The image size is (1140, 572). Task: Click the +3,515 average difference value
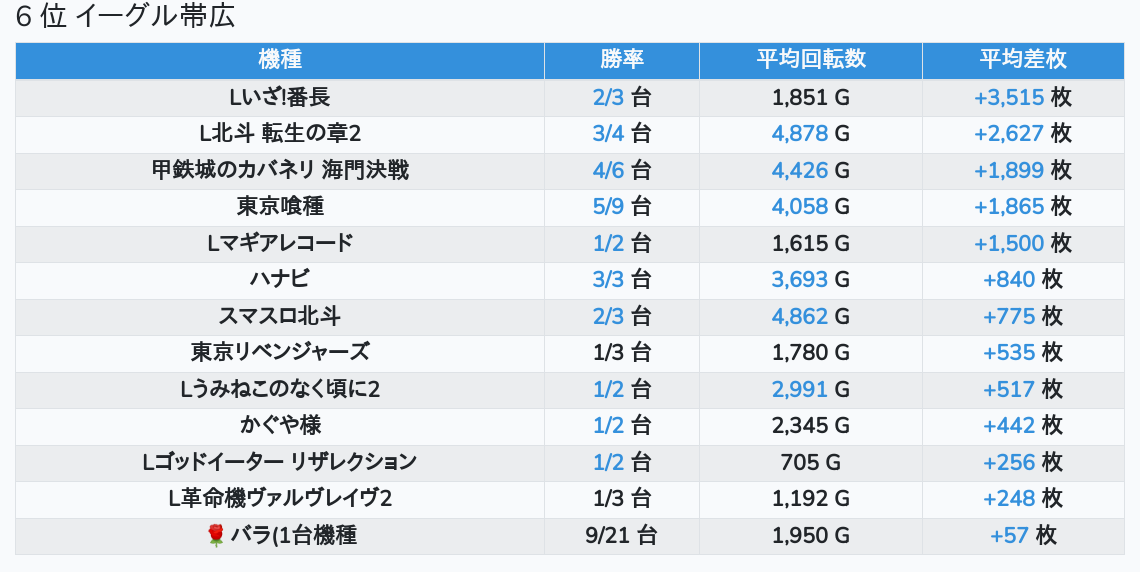pyautogui.click(x=1009, y=98)
